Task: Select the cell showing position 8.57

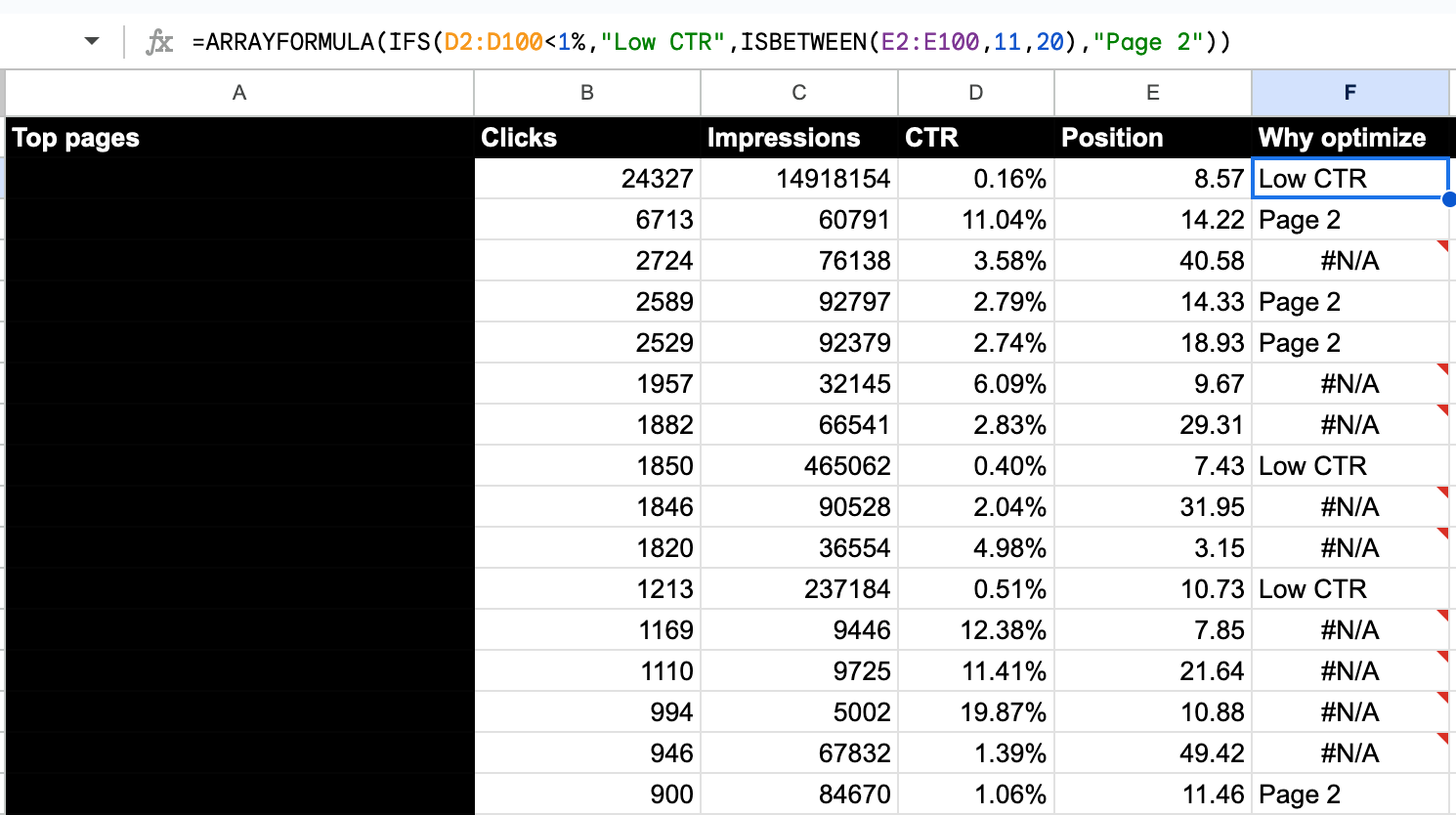Action: 1152,178
